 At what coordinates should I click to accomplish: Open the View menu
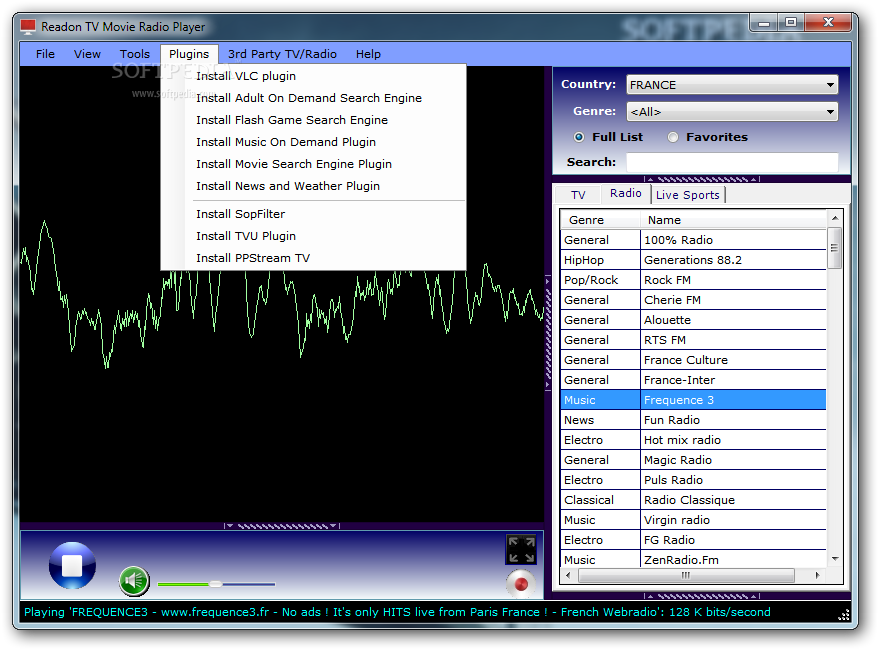tap(87, 54)
